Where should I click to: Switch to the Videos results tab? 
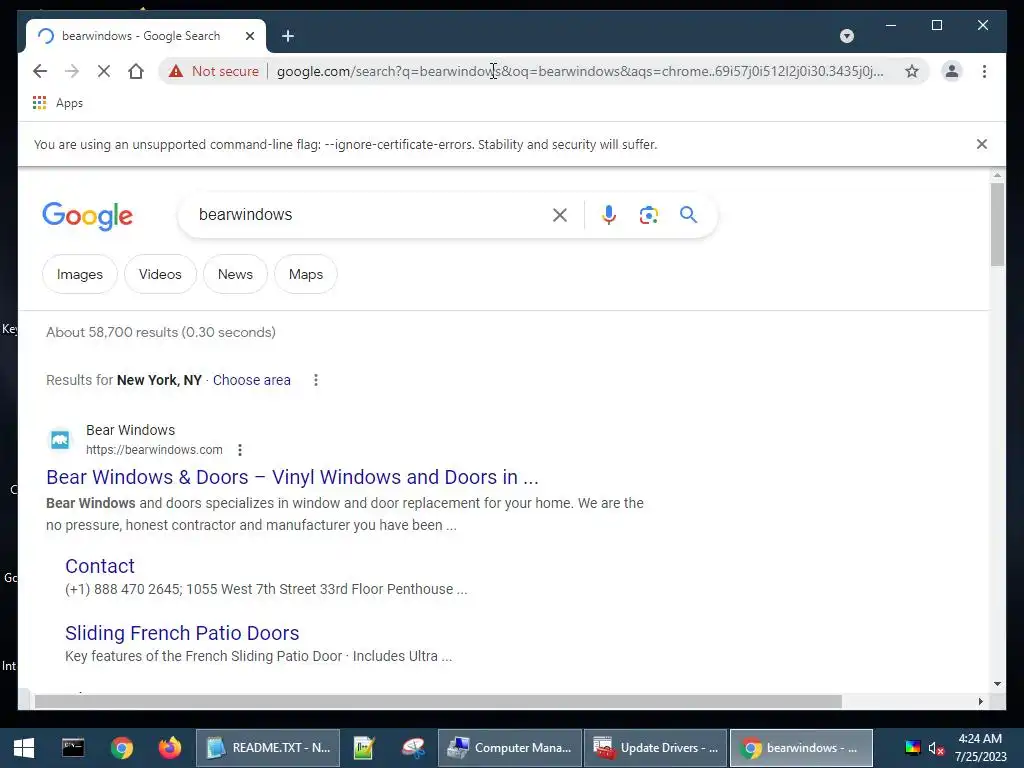[160, 274]
